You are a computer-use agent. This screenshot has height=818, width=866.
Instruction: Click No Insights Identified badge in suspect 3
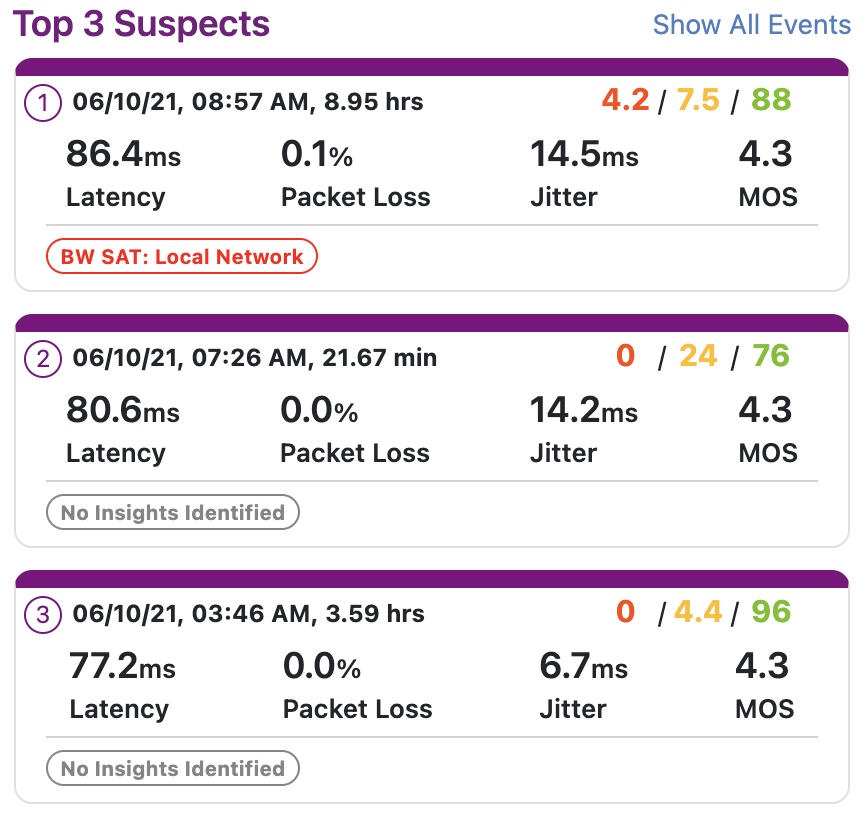pyautogui.click(x=173, y=769)
